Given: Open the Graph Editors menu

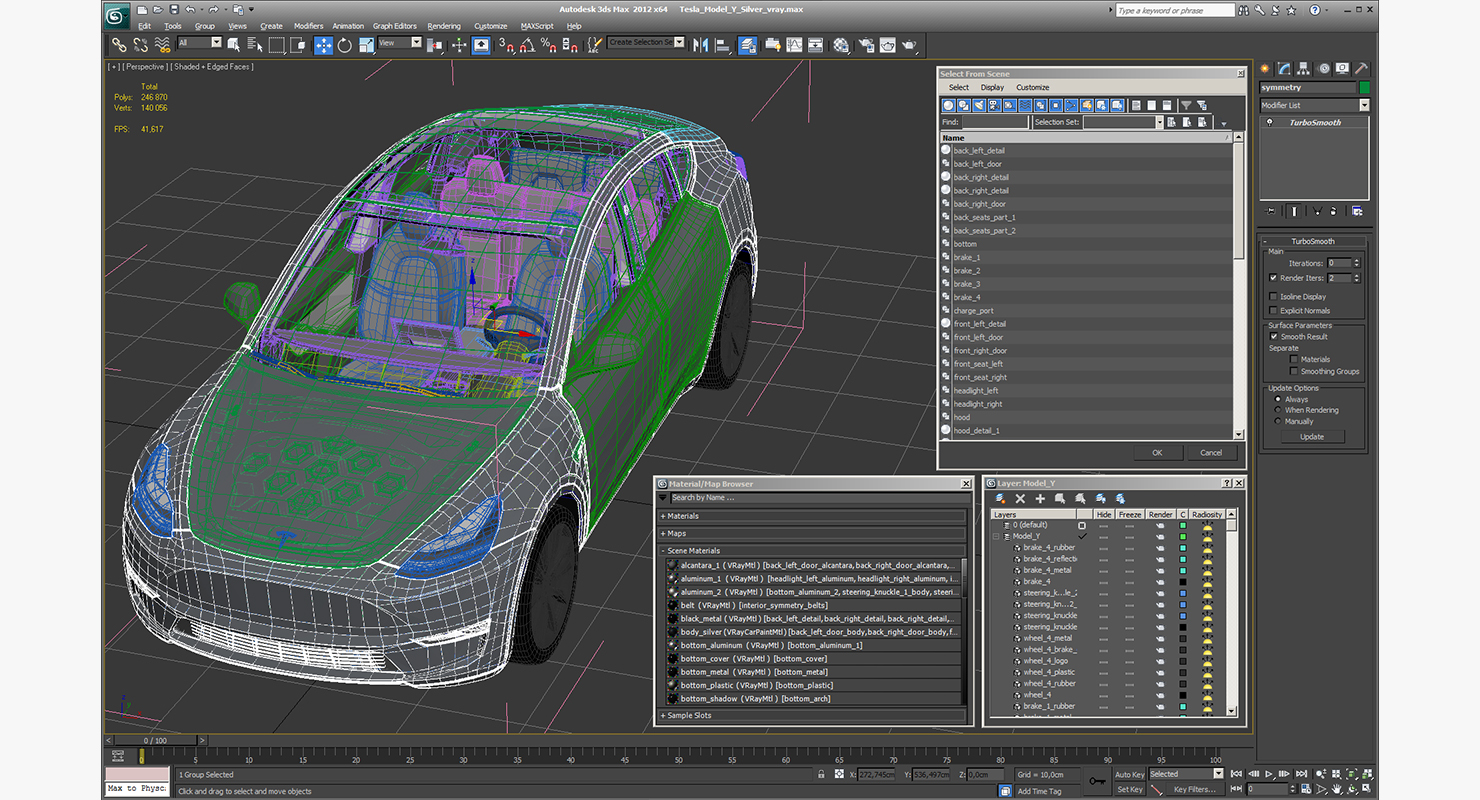Looking at the screenshot, I should click(x=395, y=26).
